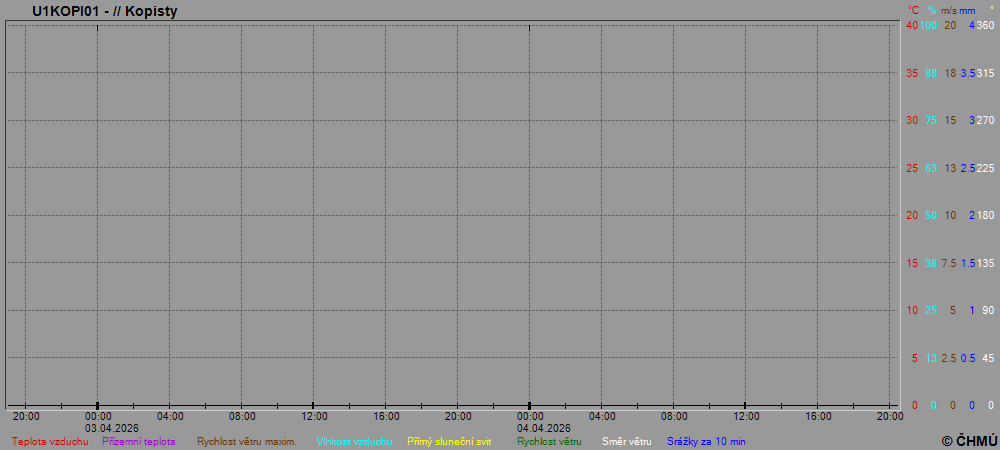1000x450 pixels.
Task: Click the Teplota vzduchu legend label
Action: click(x=50, y=441)
